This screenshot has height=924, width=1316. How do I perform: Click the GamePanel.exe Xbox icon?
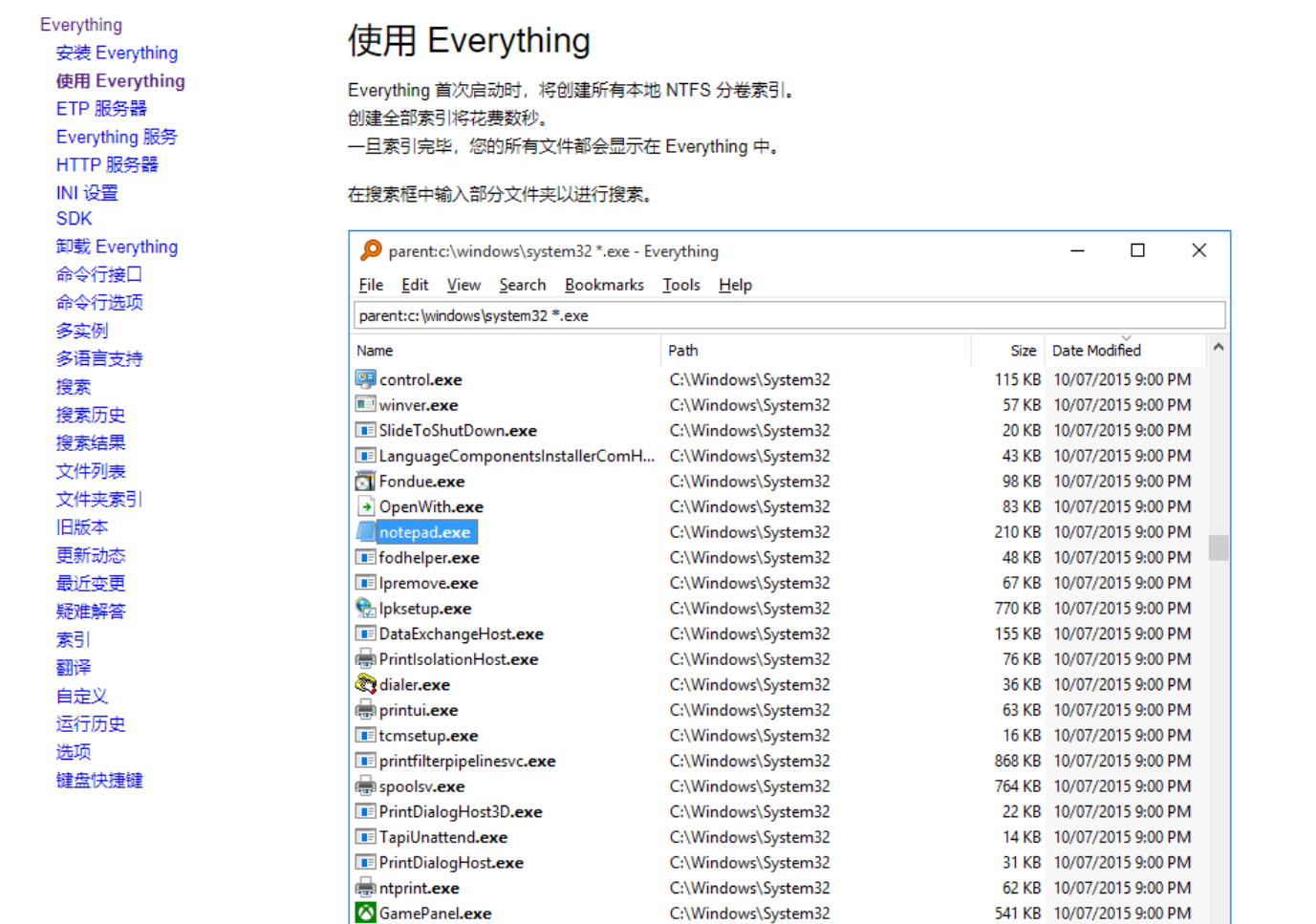366,913
